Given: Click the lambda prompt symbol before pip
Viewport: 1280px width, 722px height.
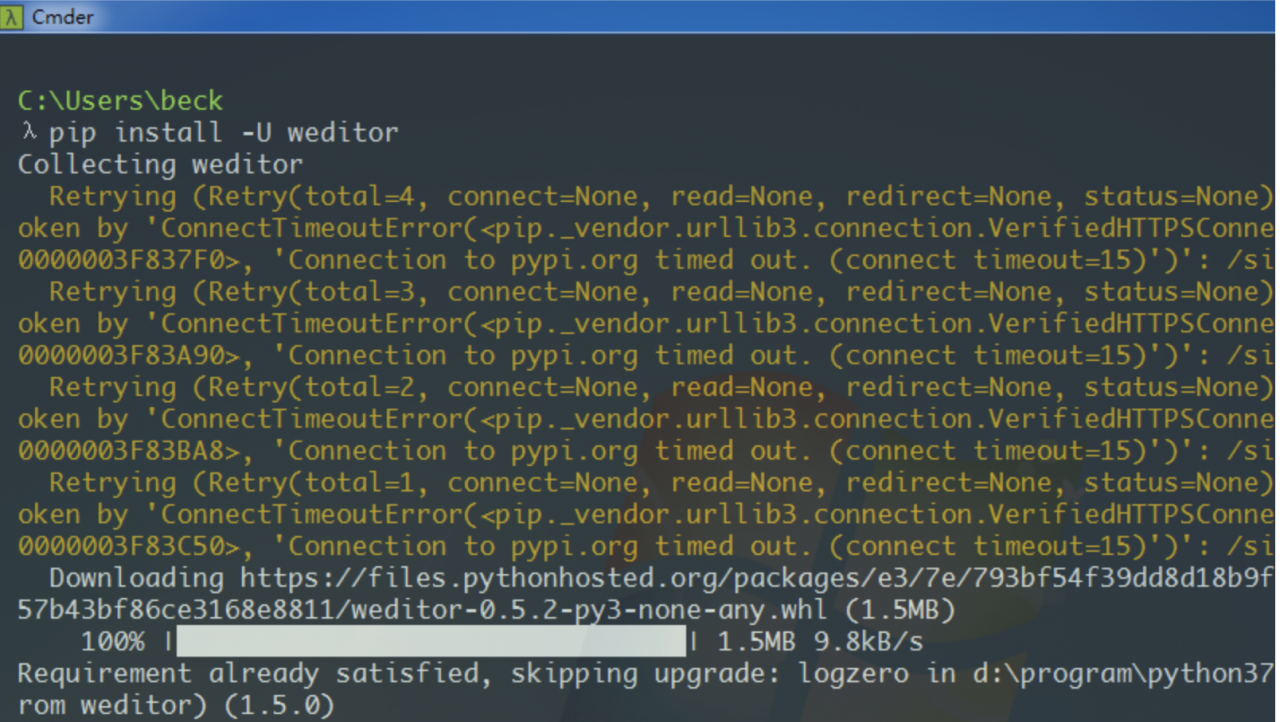Looking at the screenshot, I should click(28, 132).
